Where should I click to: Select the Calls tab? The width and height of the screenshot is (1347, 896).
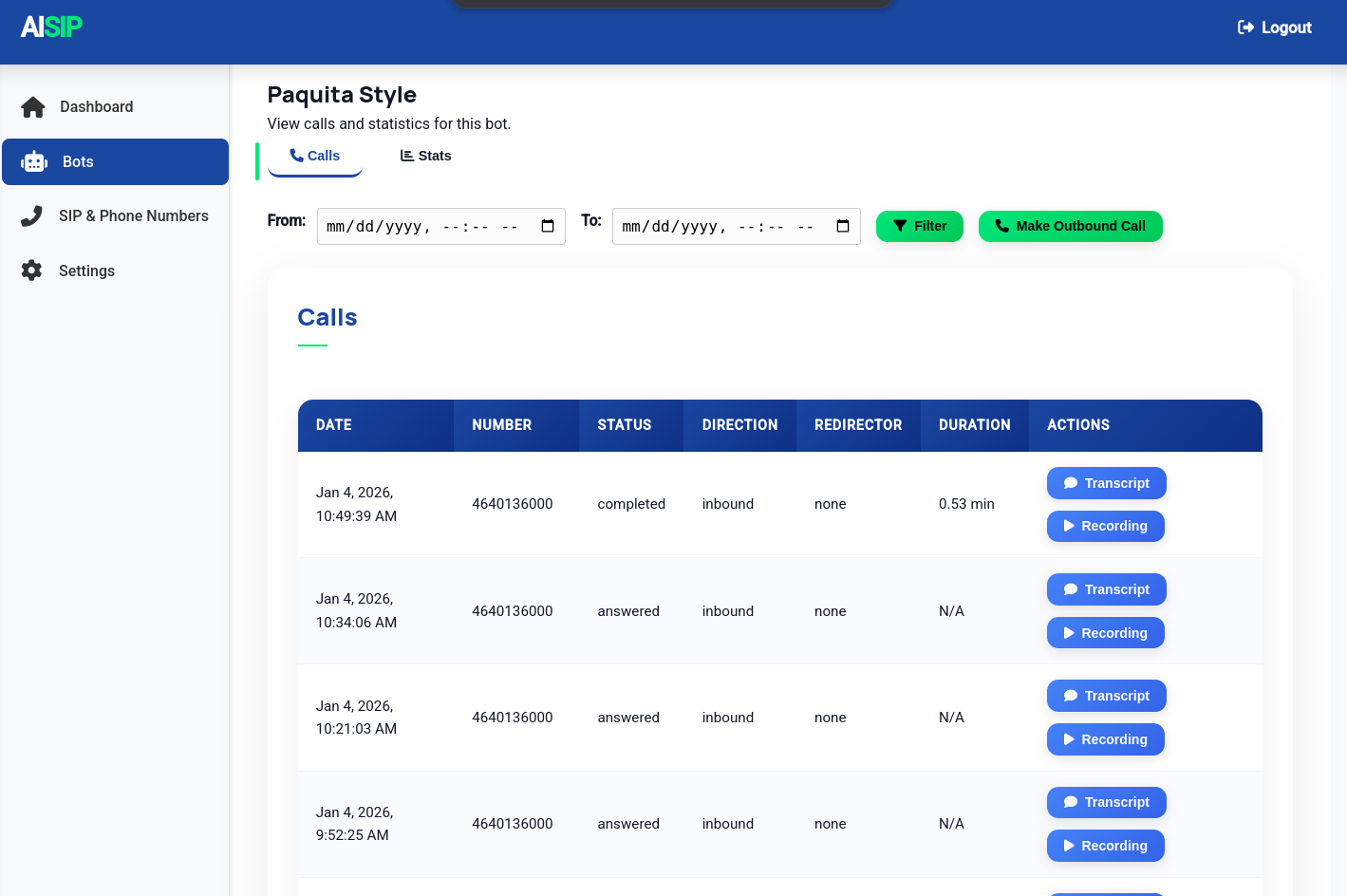pos(314,156)
